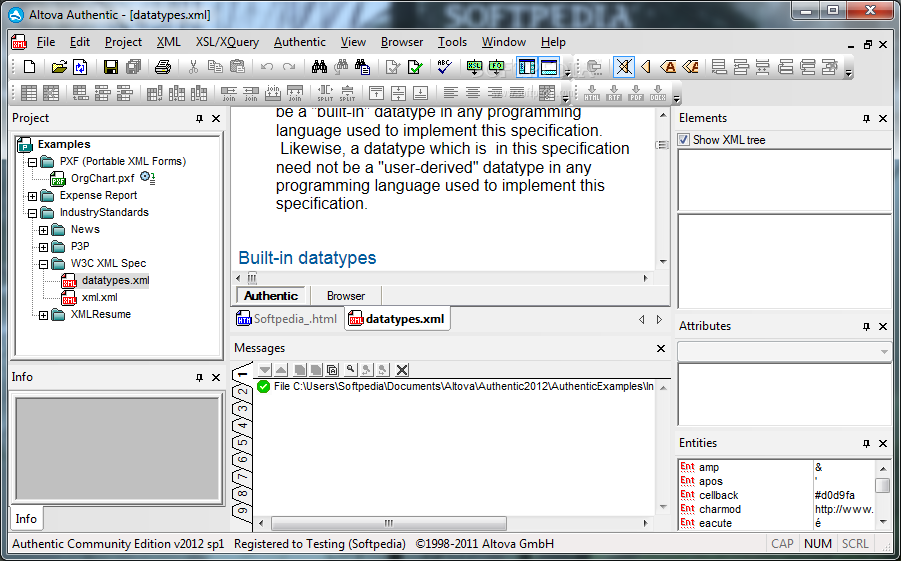
Task: Select xml.xml in project tree
Action: pos(99,297)
